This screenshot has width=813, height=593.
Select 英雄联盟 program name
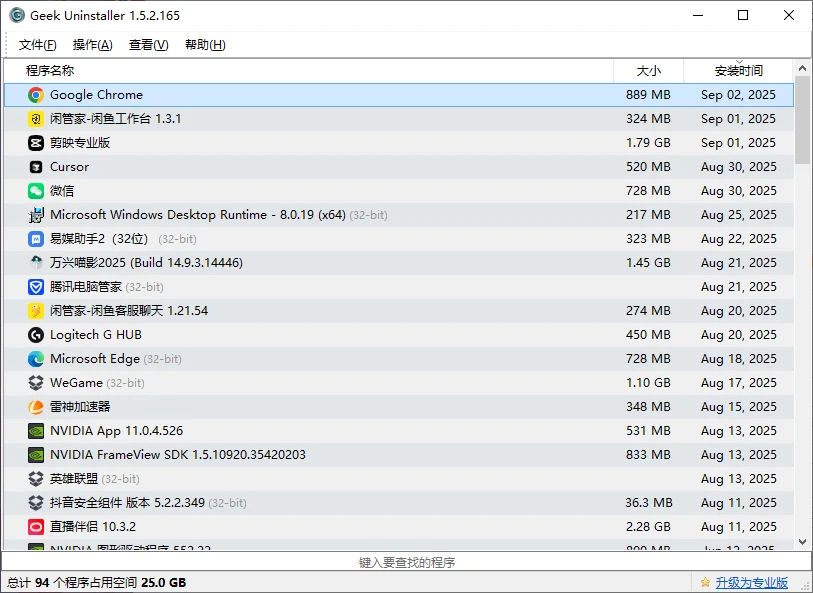(x=74, y=479)
